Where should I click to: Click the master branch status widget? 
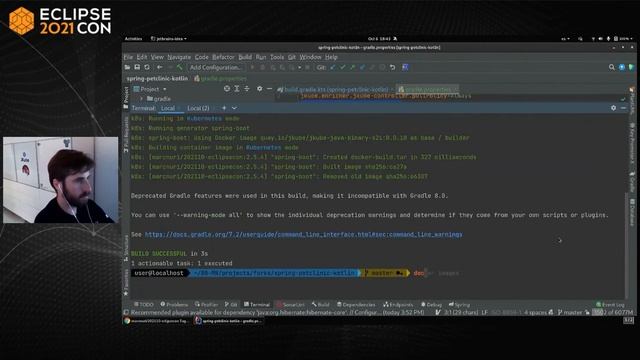[571, 312]
